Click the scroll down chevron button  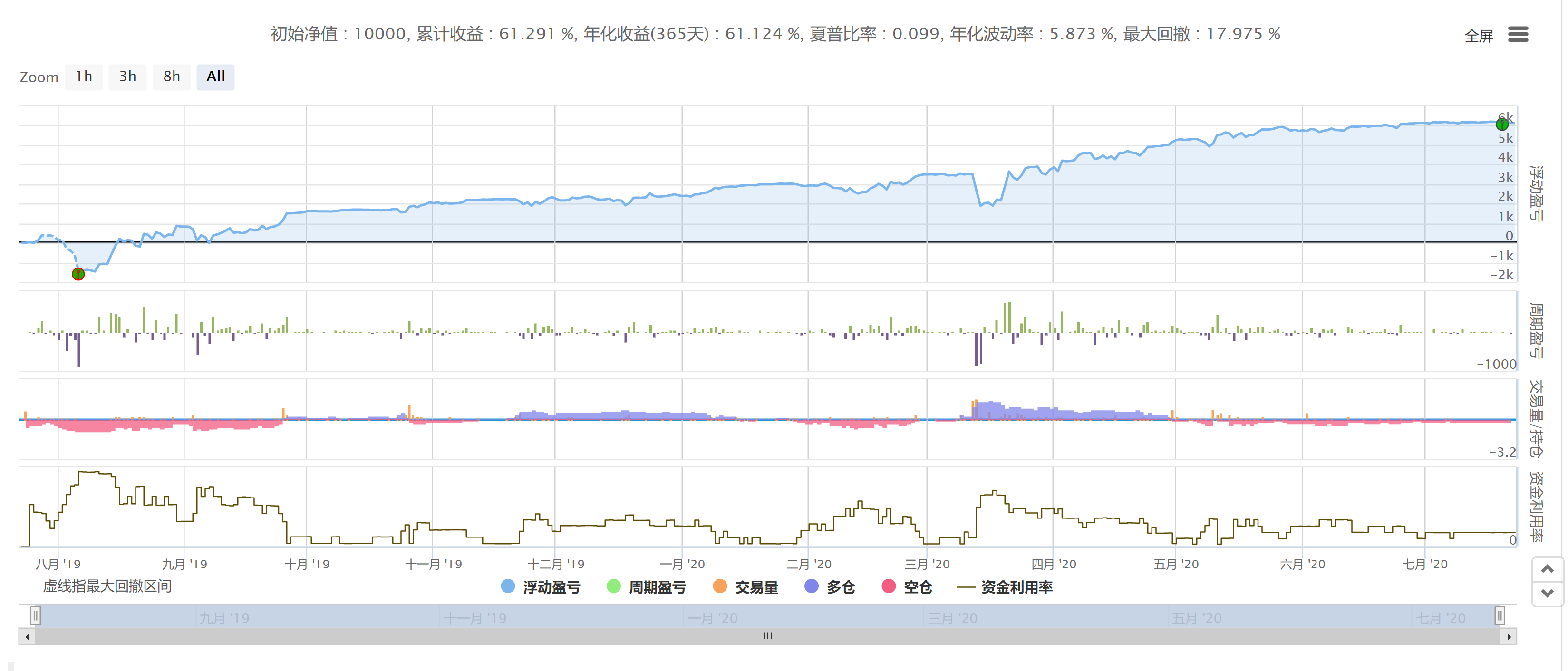pos(1547,593)
